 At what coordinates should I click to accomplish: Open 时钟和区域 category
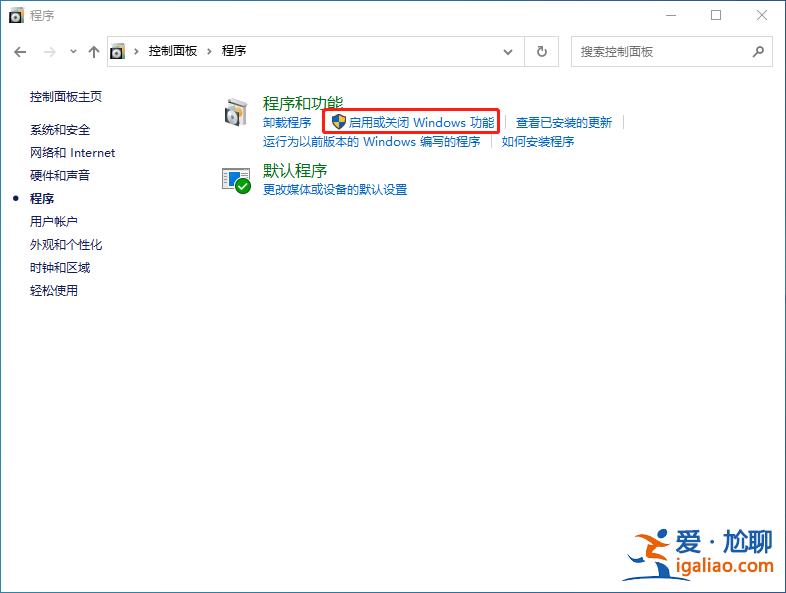tap(60, 268)
